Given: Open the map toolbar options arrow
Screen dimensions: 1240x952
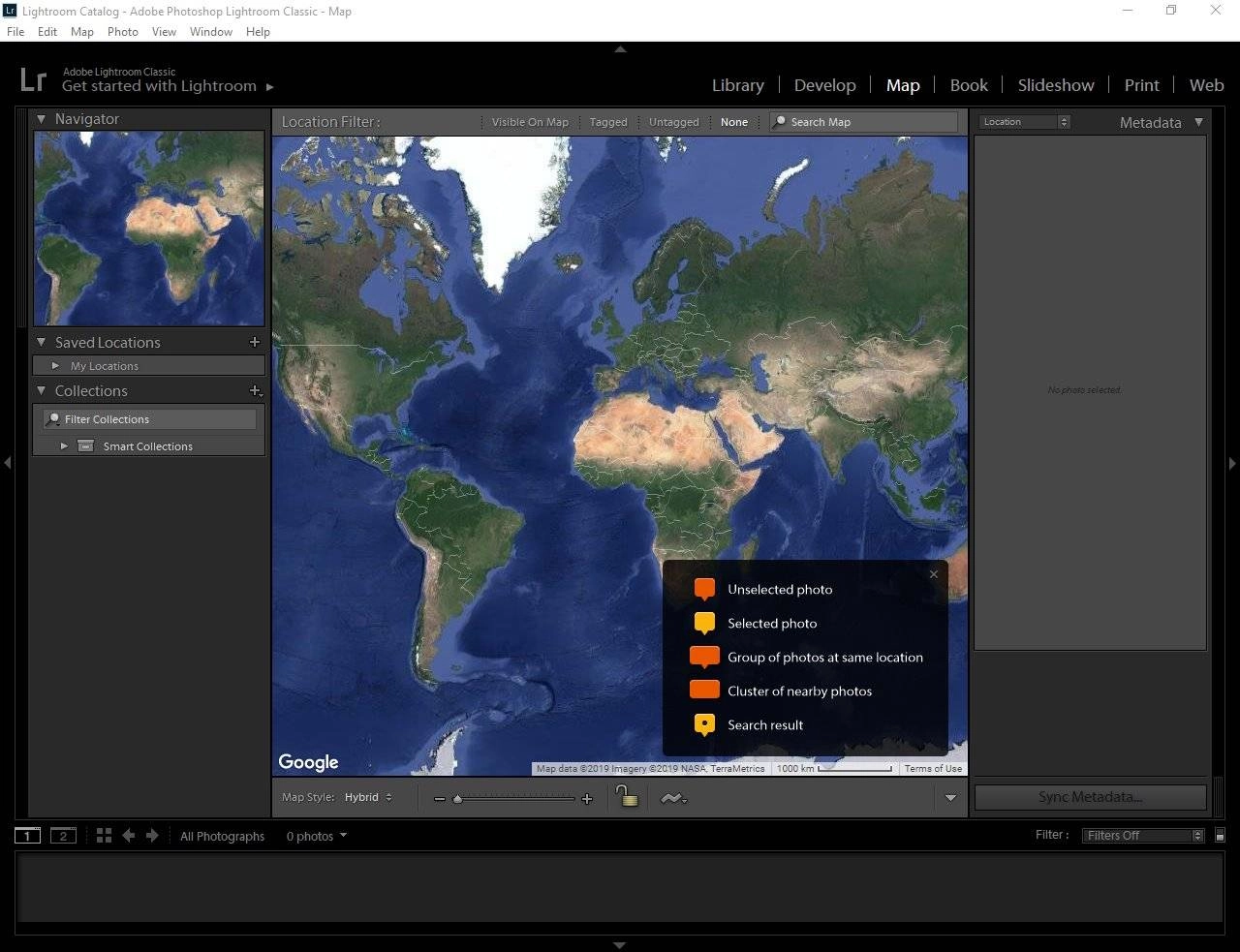Looking at the screenshot, I should (950, 798).
